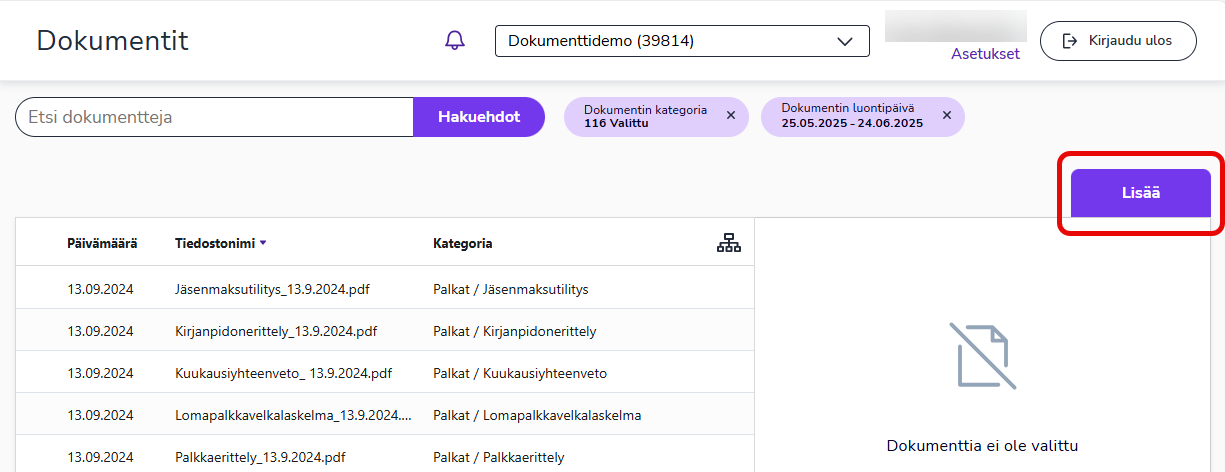Sort by the Kategoria column header
The width and height of the screenshot is (1225, 472).
[462, 243]
